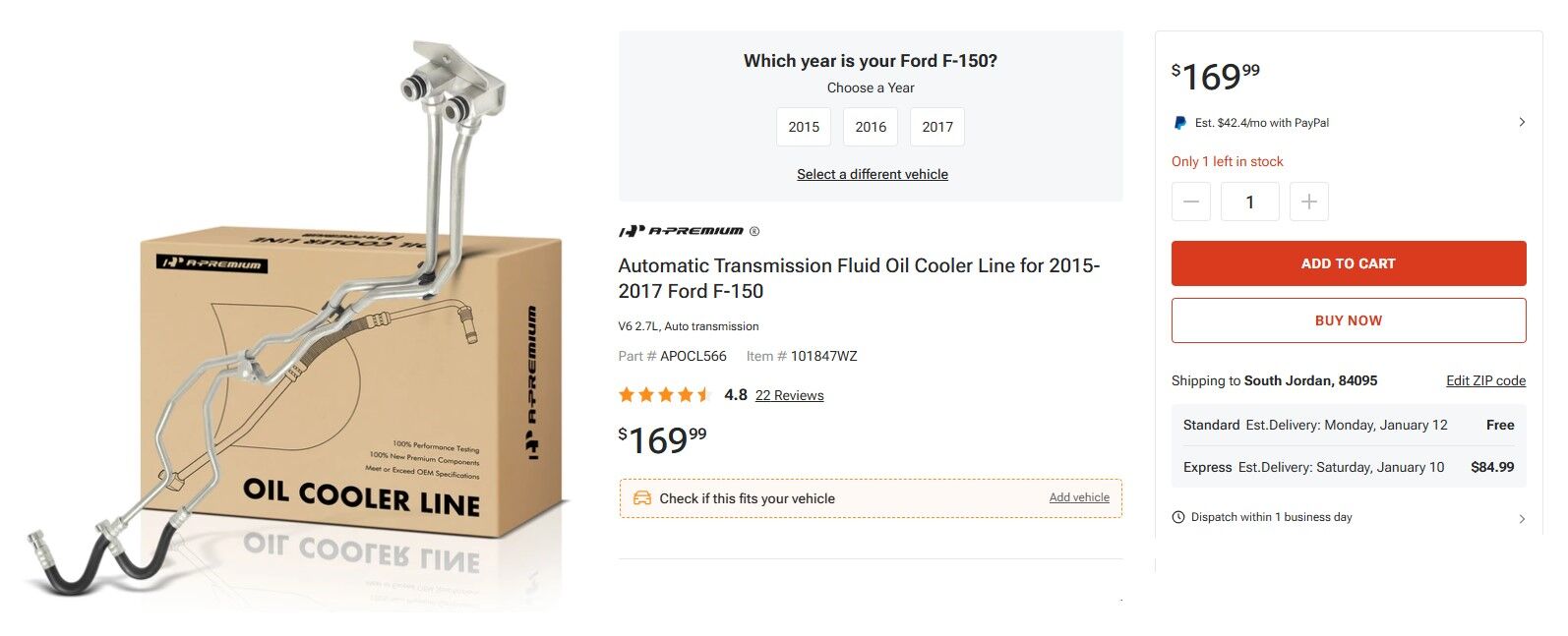Click the Buy Now button
1568x636 pixels.
click(x=1348, y=320)
